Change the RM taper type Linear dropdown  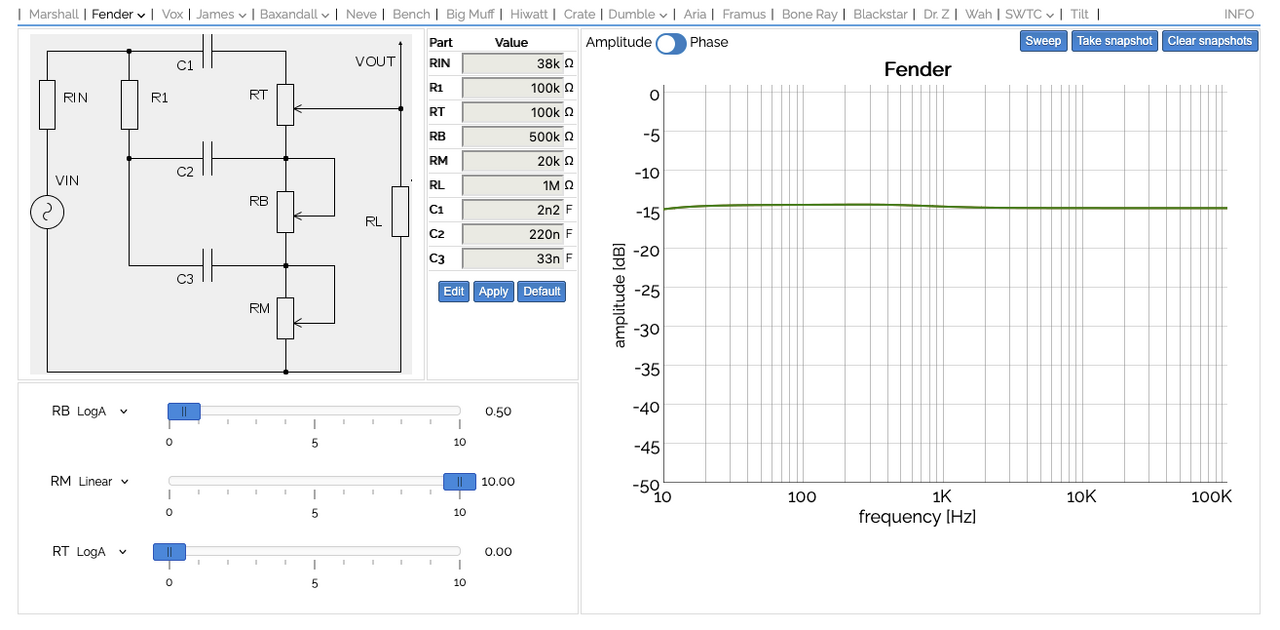click(x=104, y=481)
